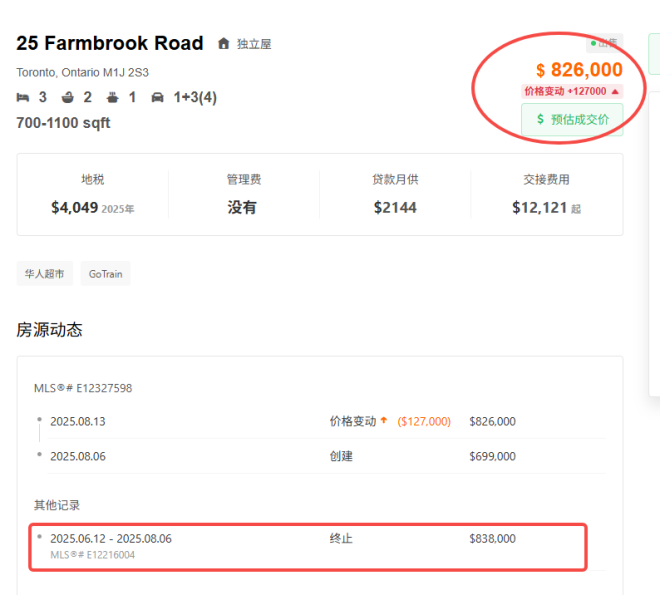
Task: Click the 25 Farmbrook Road address title
Action: (110, 44)
